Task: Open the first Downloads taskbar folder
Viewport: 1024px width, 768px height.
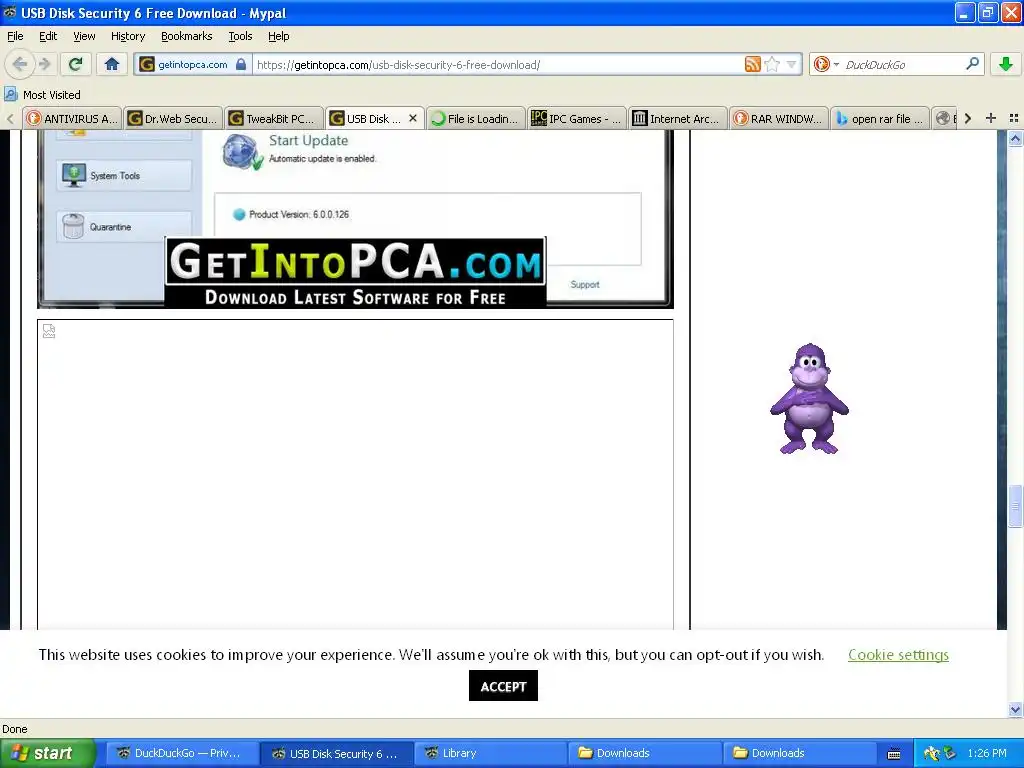Action: click(x=647, y=753)
